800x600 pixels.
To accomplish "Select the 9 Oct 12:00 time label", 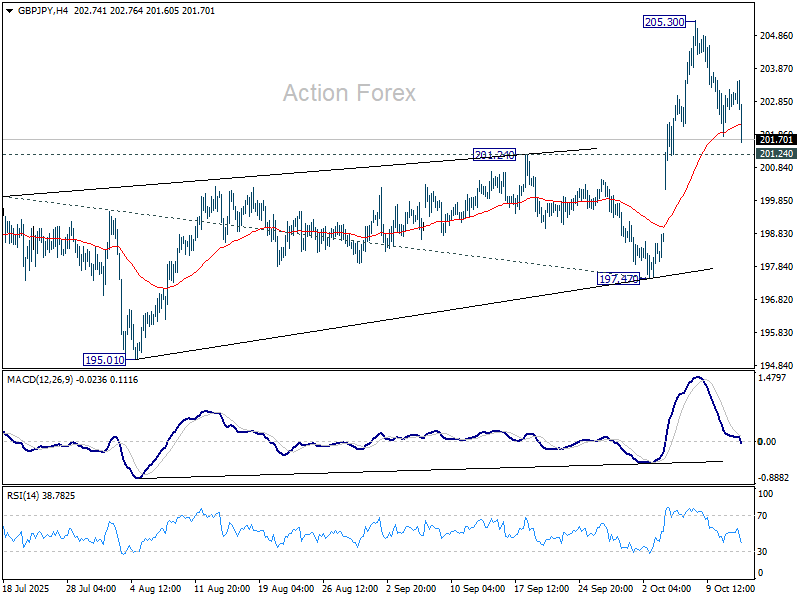I will [x=730, y=589].
